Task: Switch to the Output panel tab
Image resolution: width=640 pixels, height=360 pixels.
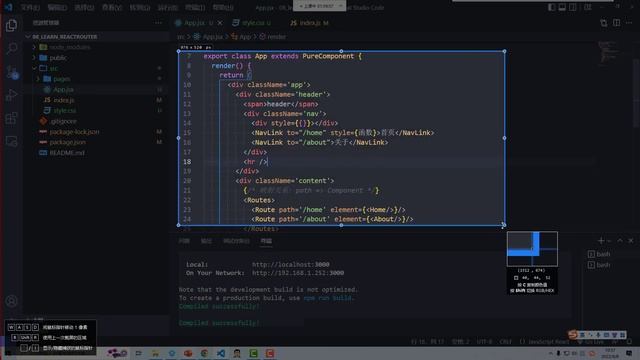Action: [206, 241]
